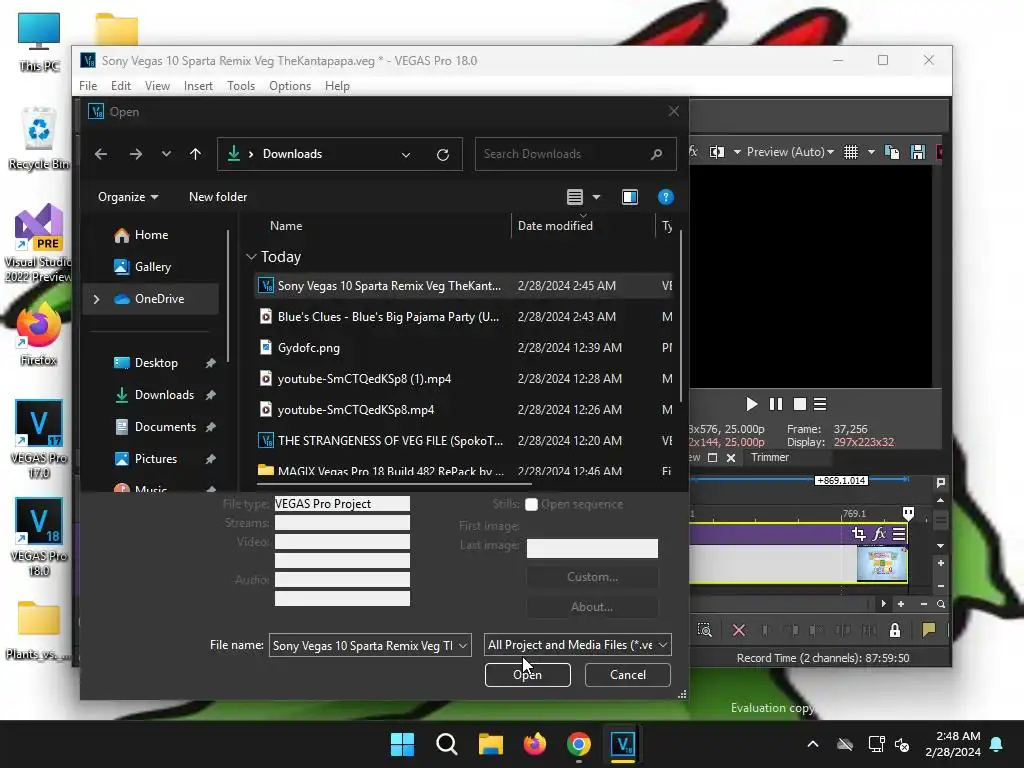Viewport: 1024px width, 768px height.
Task: Open the timeline comment icon at top-right
Action: coord(941,483)
